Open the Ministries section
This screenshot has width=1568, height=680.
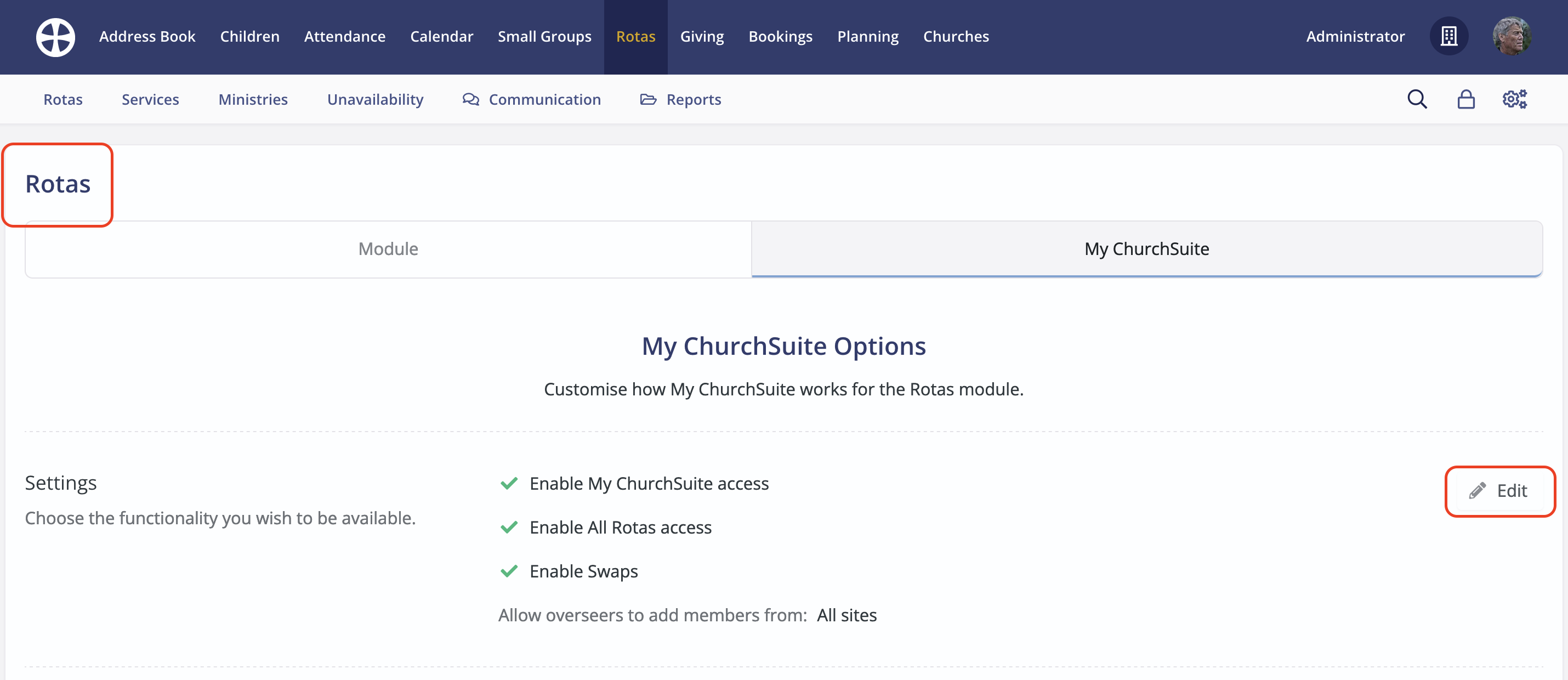click(x=253, y=99)
